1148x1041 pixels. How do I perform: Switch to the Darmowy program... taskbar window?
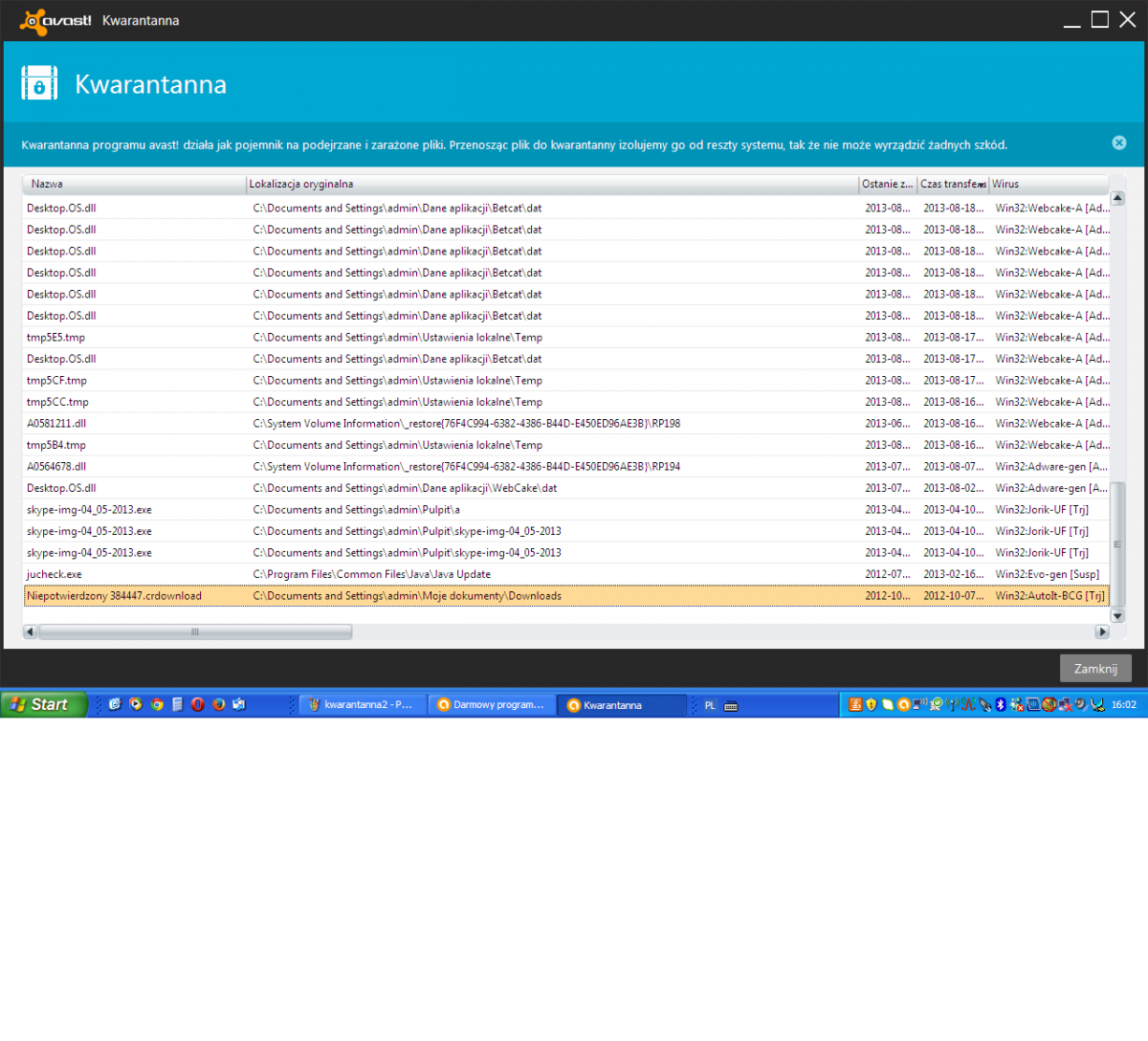(x=492, y=705)
